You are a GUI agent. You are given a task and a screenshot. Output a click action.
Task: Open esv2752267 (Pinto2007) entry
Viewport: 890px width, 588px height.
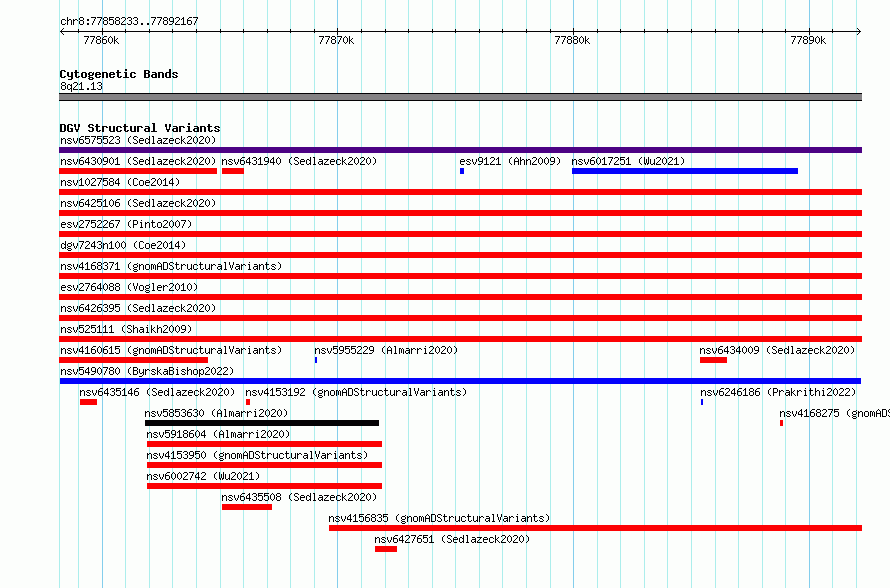pos(126,224)
